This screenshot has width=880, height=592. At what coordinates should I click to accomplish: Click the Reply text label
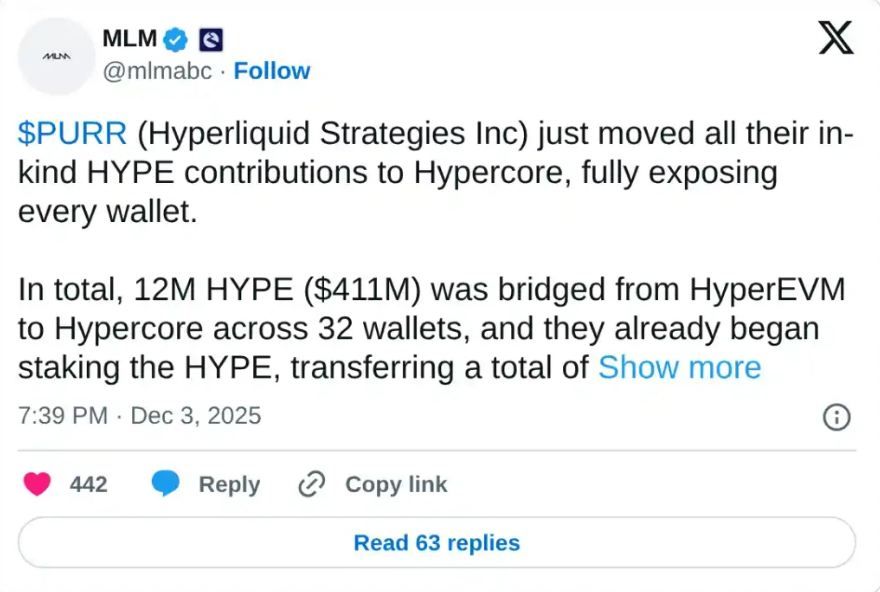pos(229,484)
